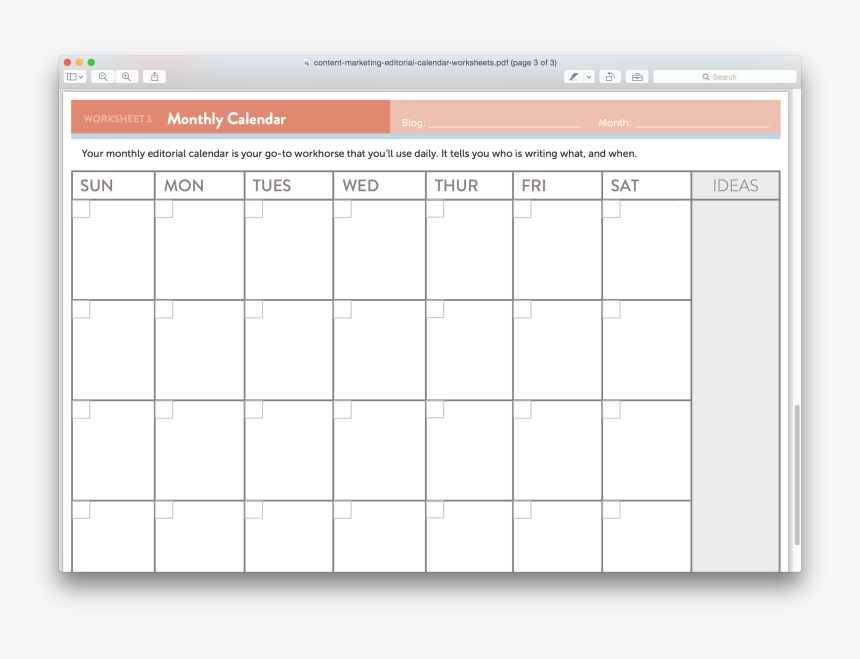Click the date box in first-row SAT cell
This screenshot has width=860, height=659.
[612, 209]
